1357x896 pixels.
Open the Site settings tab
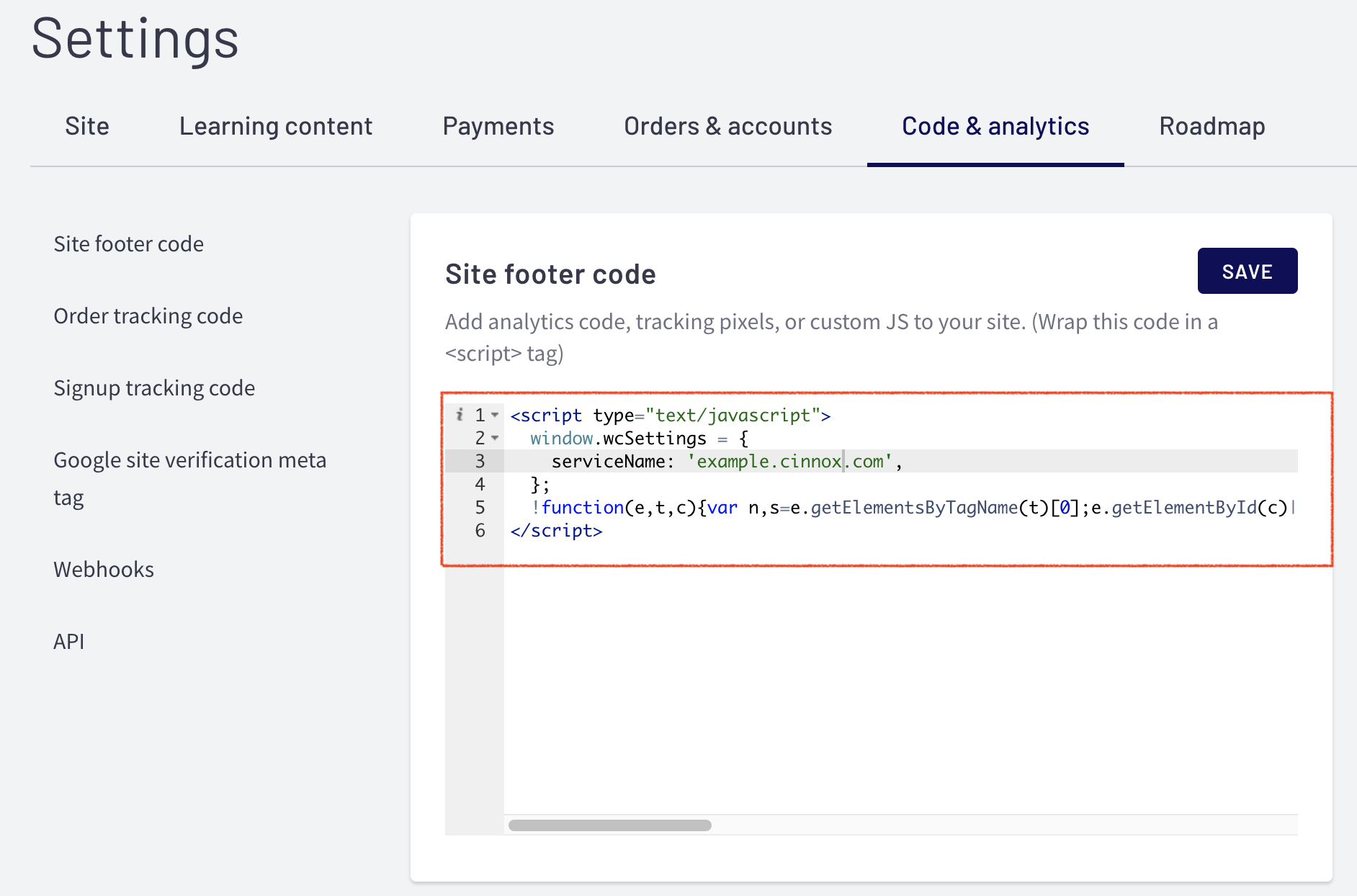87,127
